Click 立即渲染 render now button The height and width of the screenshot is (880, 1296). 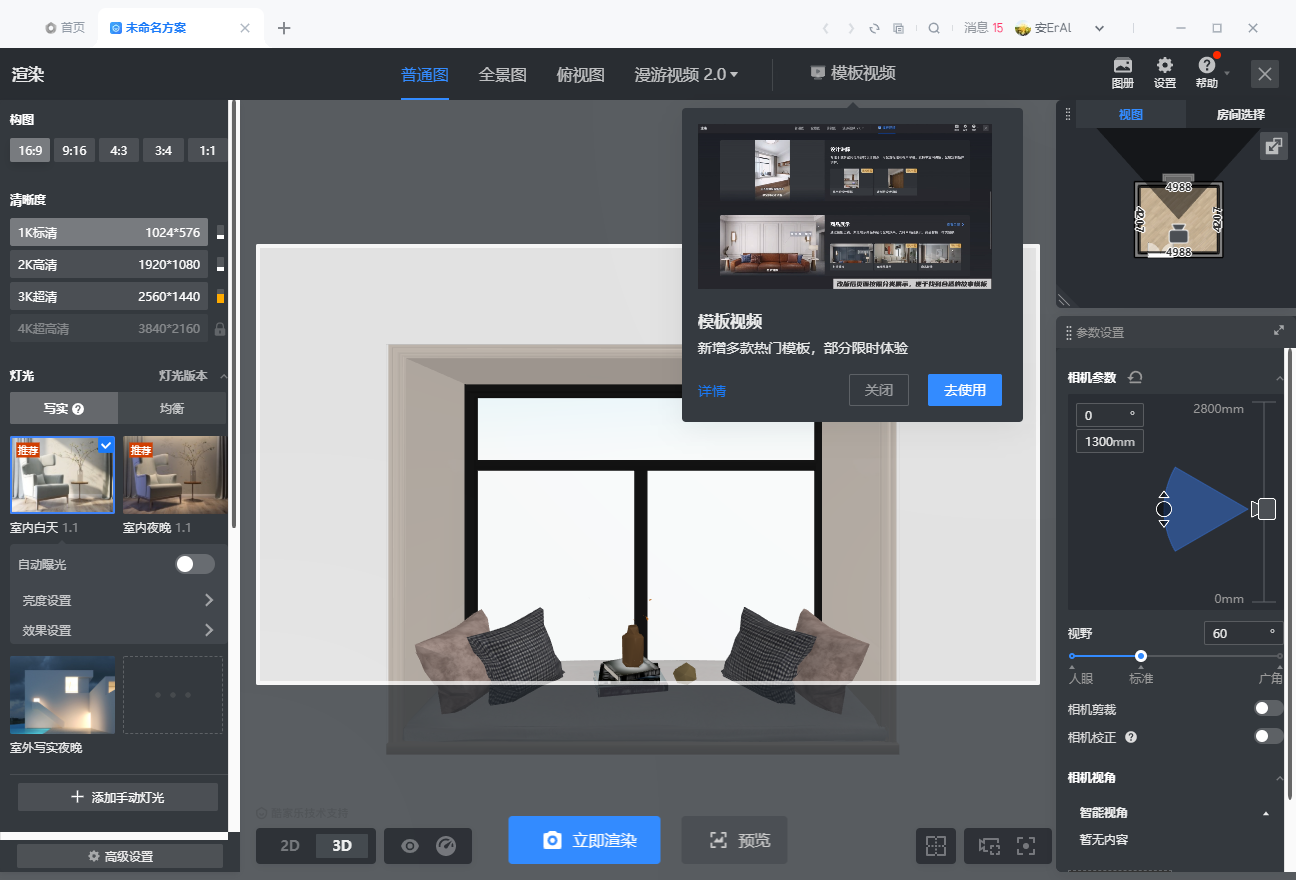[x=584, y=840]
